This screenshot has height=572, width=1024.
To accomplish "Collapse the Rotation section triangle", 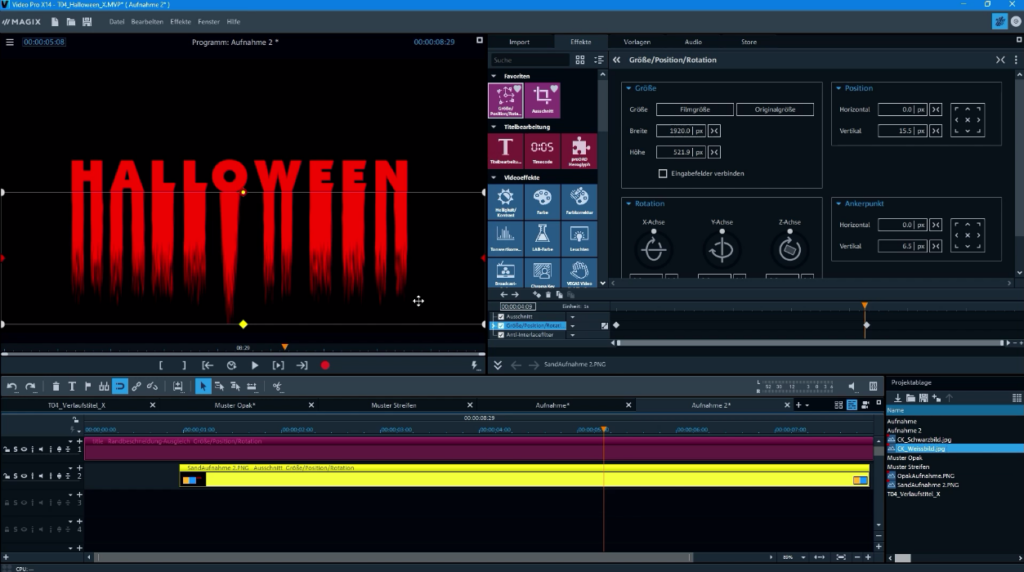I will [x=629, y=204].
